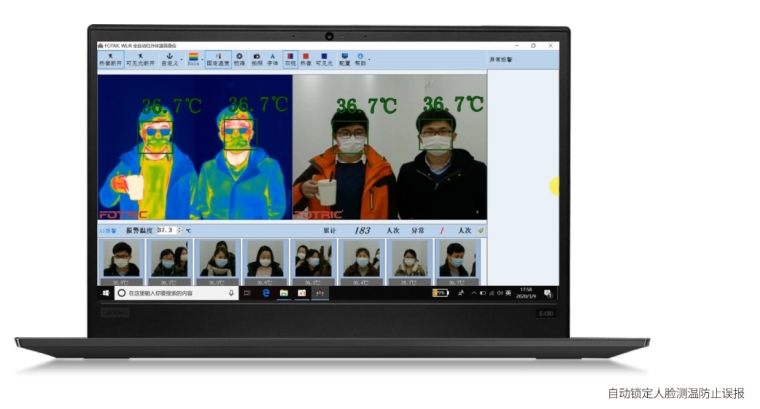The height and width of the screenshot is (409, 760).
Task: Toggle the 固定温度 fixed temperature button
Action: [x=218, y=59]
